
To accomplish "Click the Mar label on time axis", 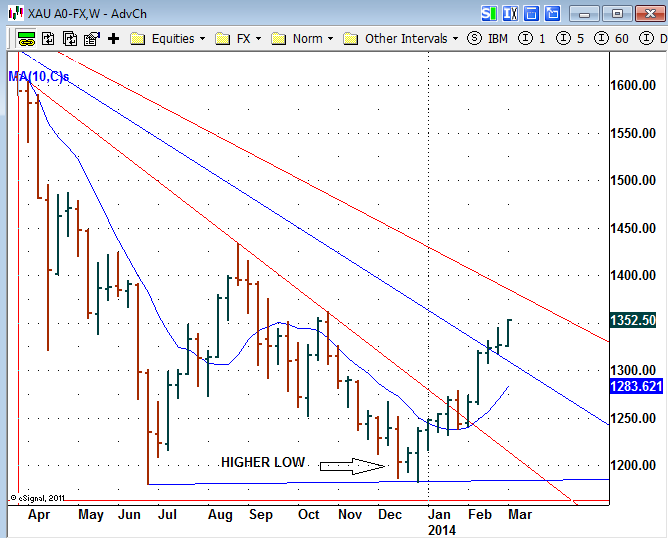I will coord(520,515).
